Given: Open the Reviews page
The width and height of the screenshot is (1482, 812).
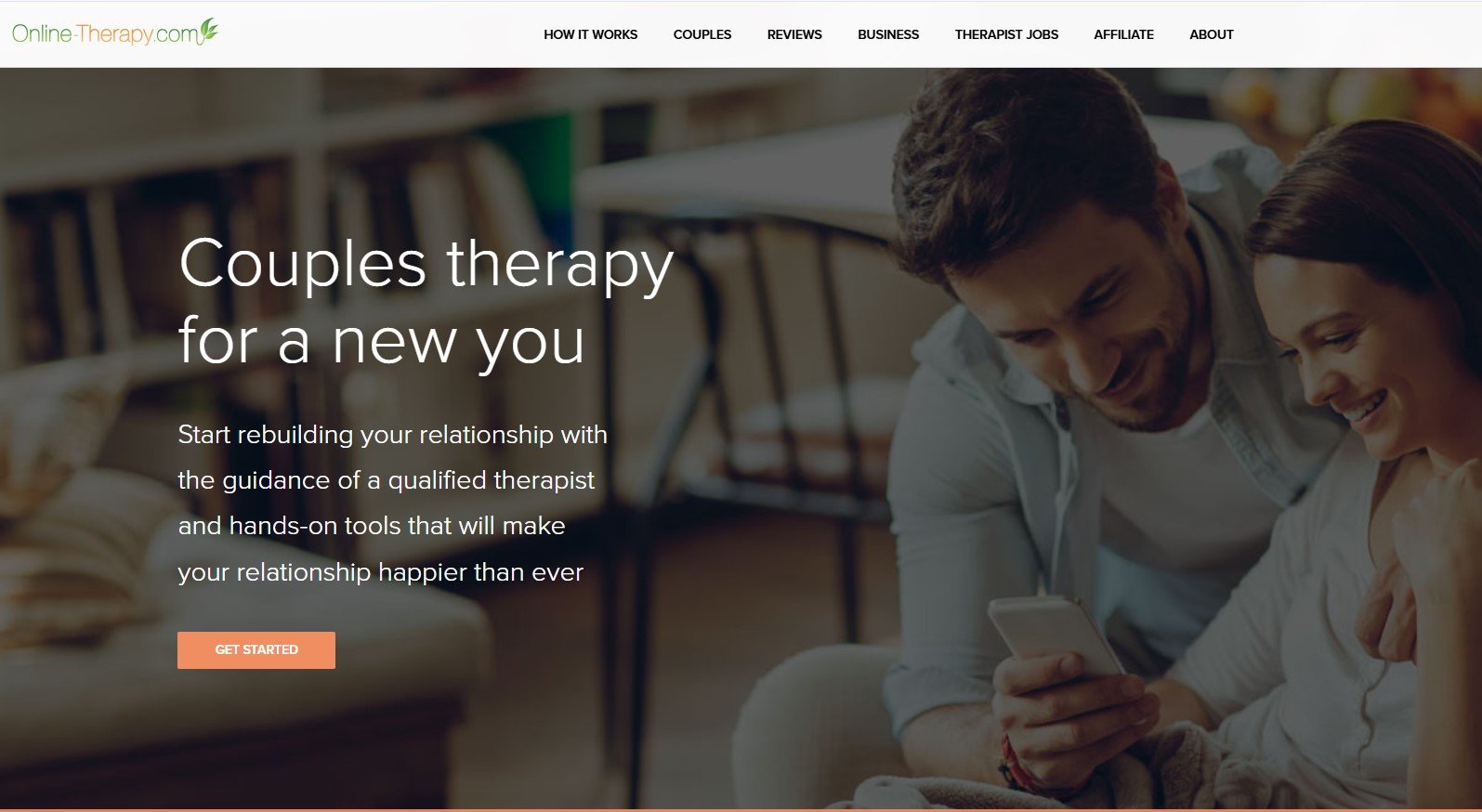Looking at the screenshot, I should tap(794, 34).
